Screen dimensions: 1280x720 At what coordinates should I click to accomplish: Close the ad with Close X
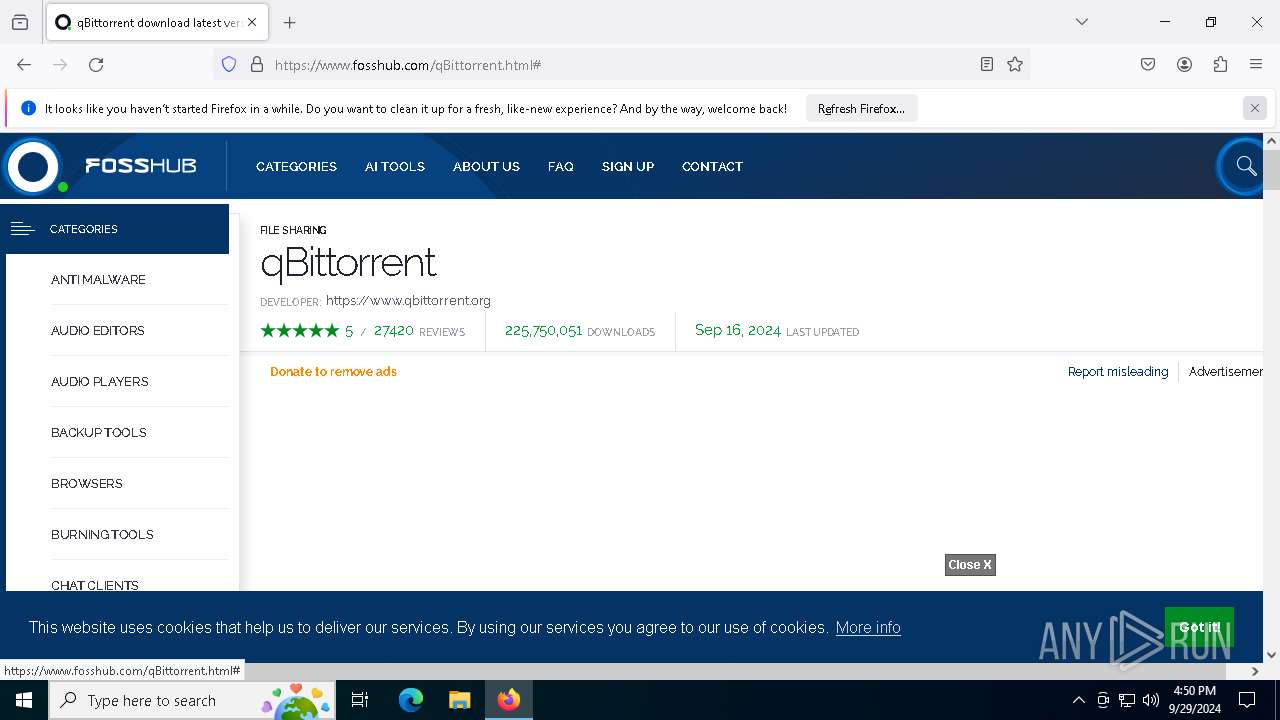(x=970, y=565)
